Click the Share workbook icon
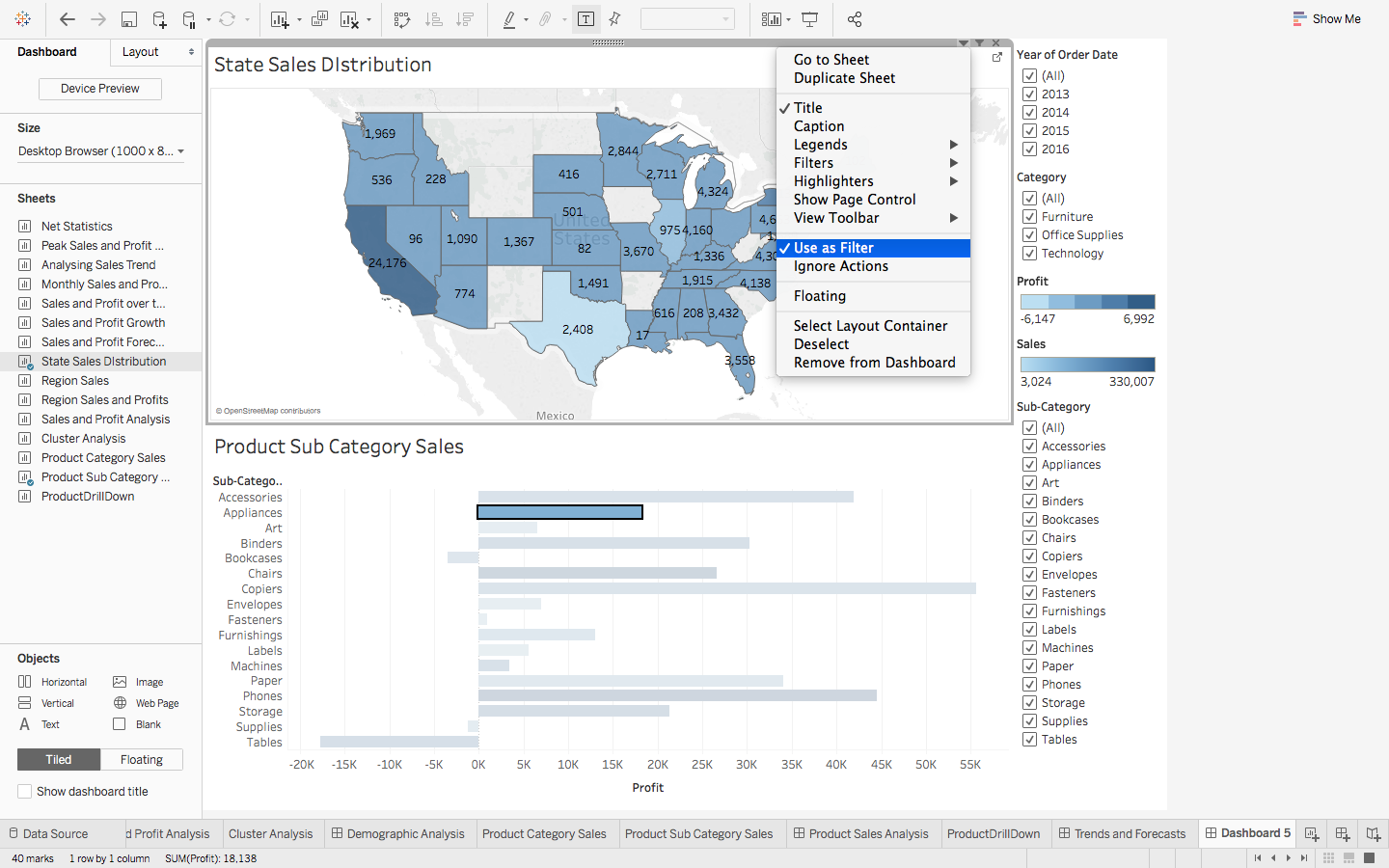Viewport: 1389px width, 868px height. (854, 19)
